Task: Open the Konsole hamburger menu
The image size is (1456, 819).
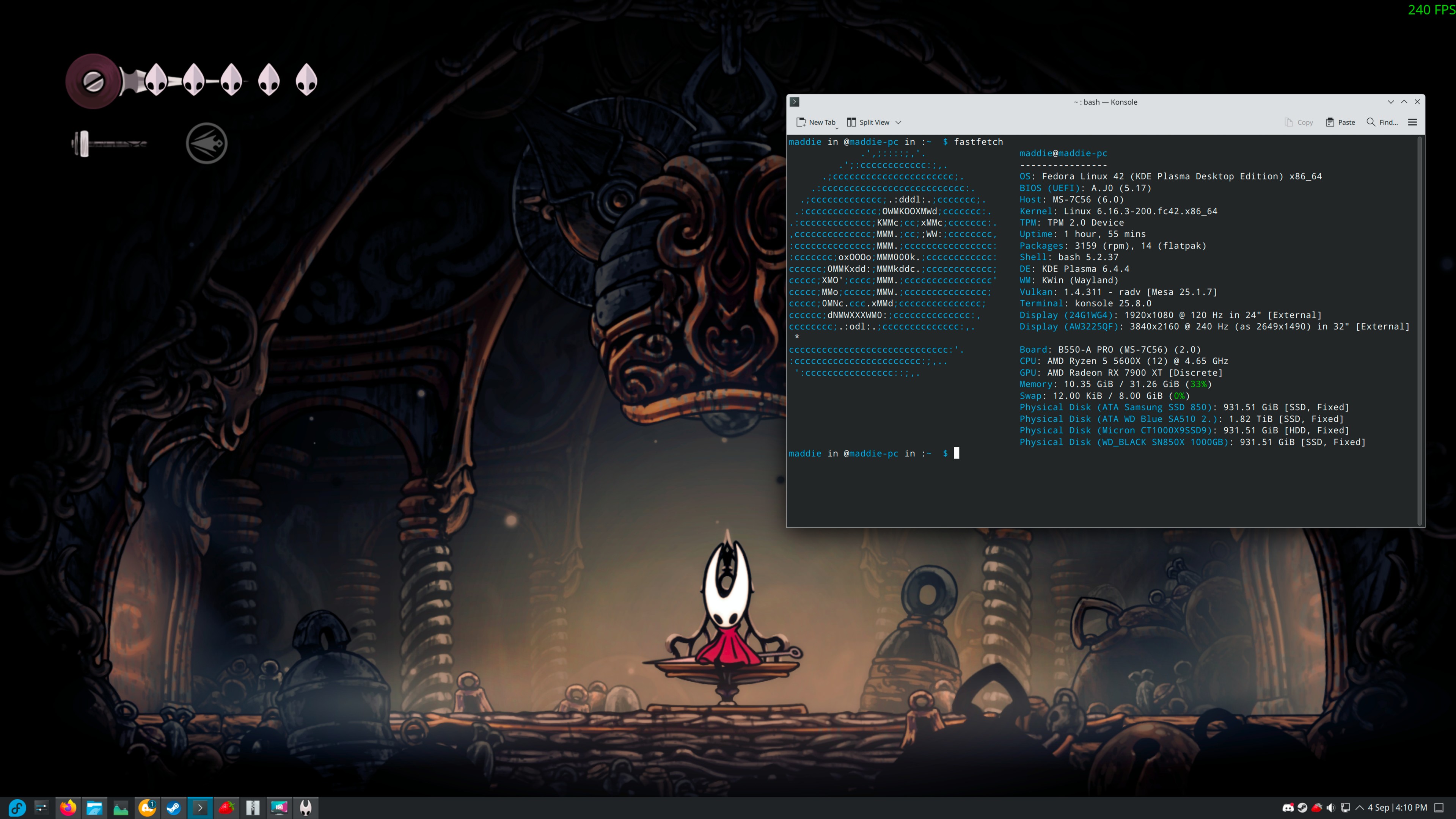Action: pyautogui.click(x=1412, y=122)
